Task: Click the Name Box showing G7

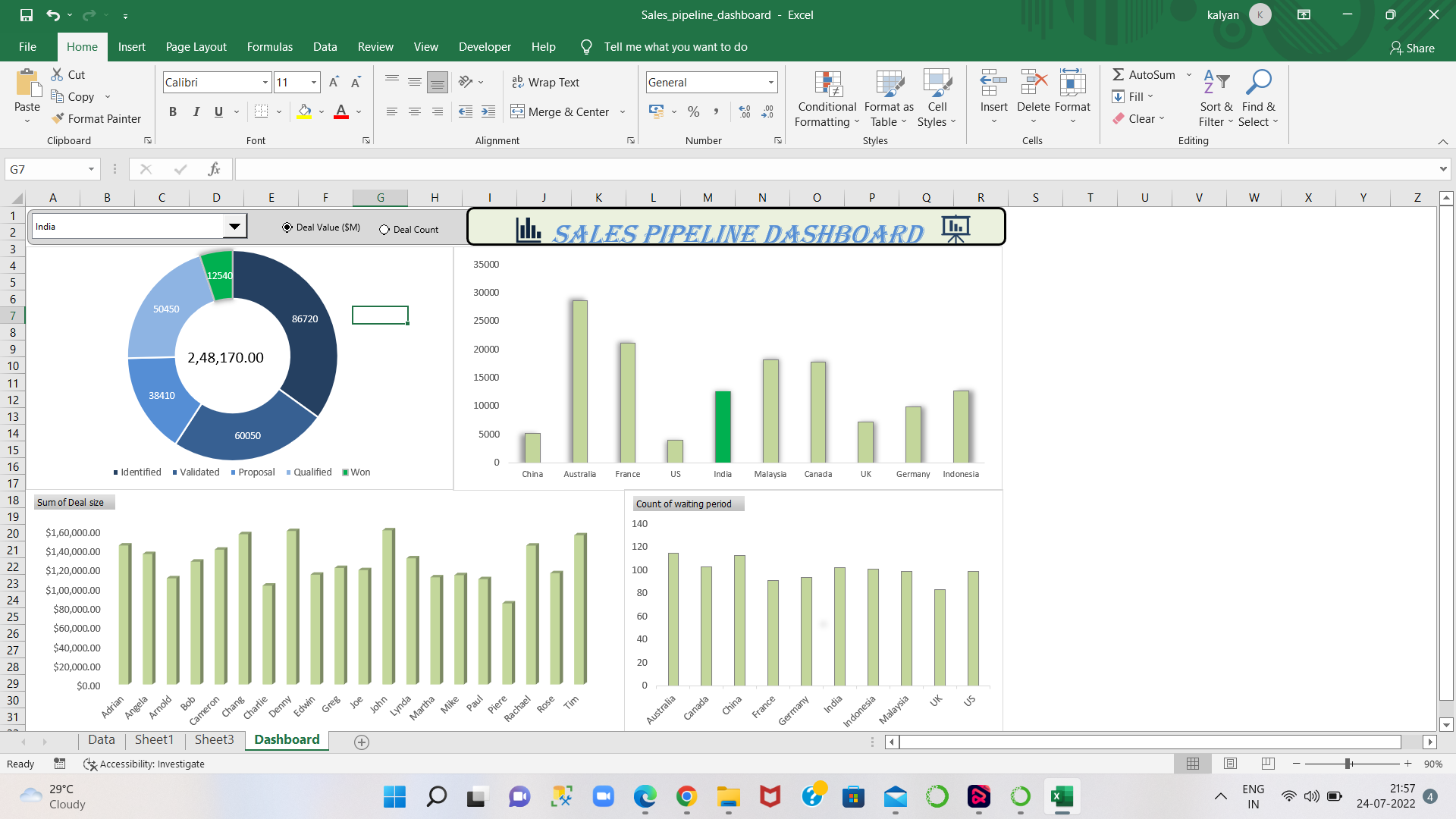Action: point(45,169)
